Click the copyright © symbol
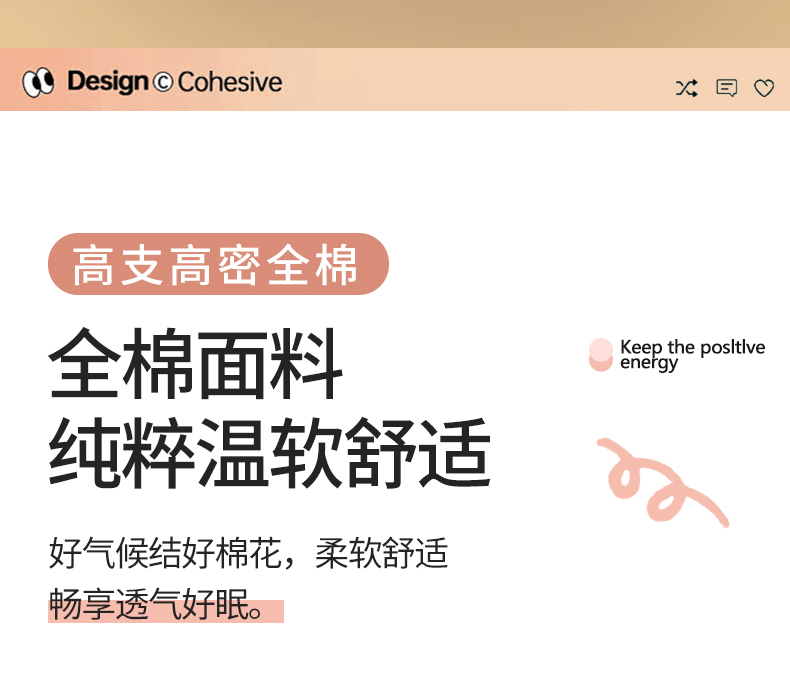 pyautogui.click(x=163, y=82)
